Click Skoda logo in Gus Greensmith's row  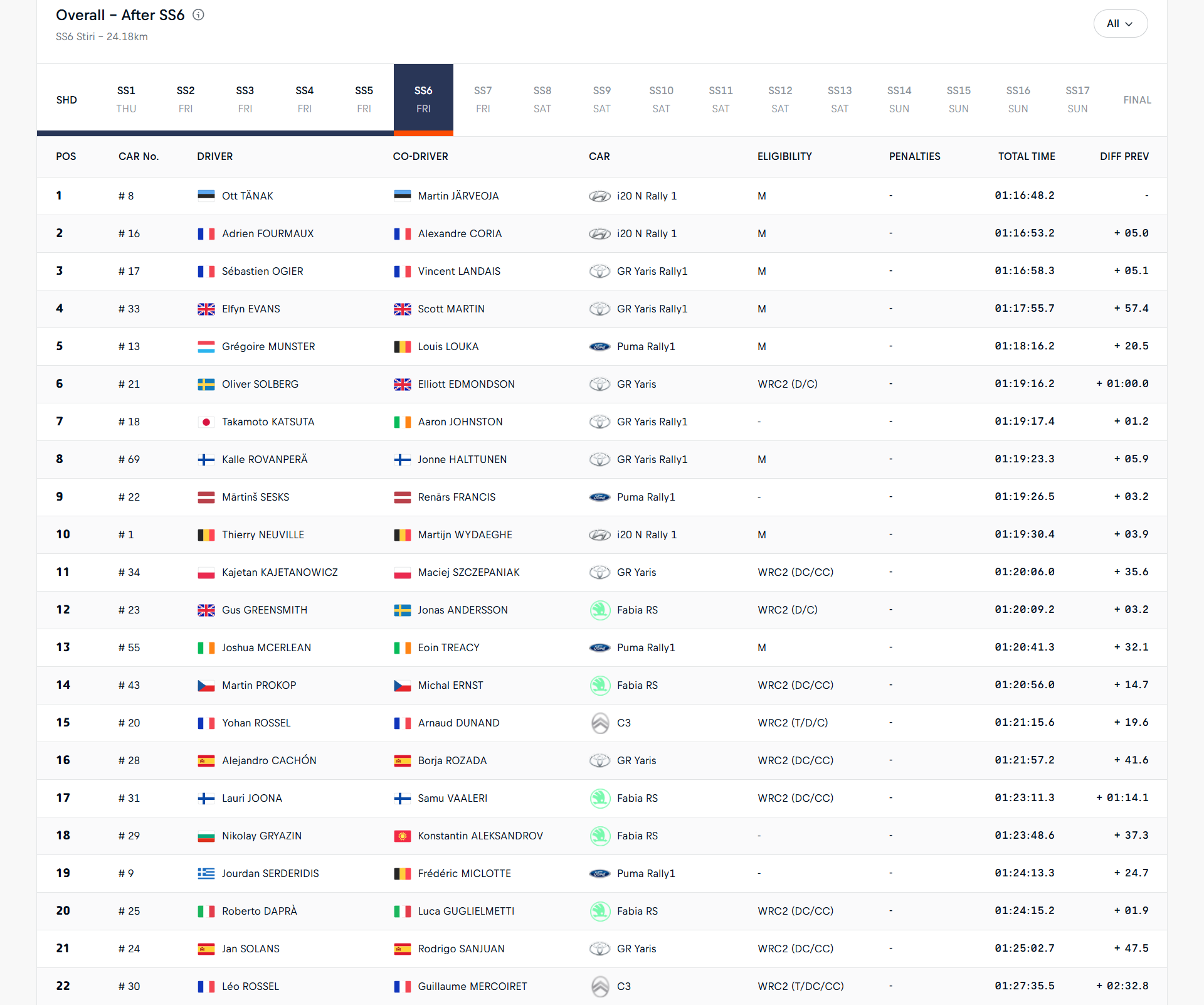point(599,610)
